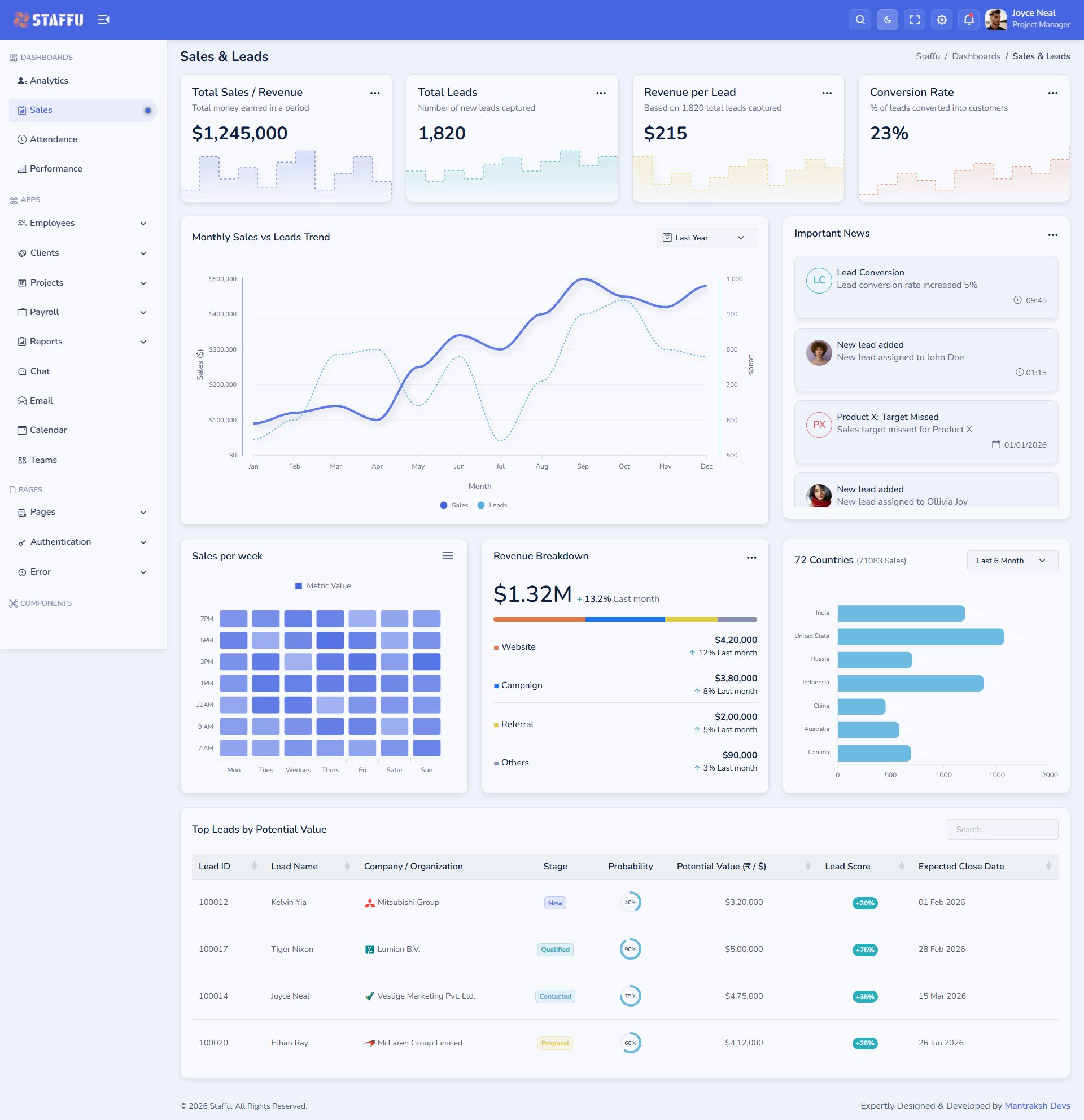This screenshot has height=1120, width=1084.
Task: Open the Joyce Neal profile avatar
Action: [995, 20]
